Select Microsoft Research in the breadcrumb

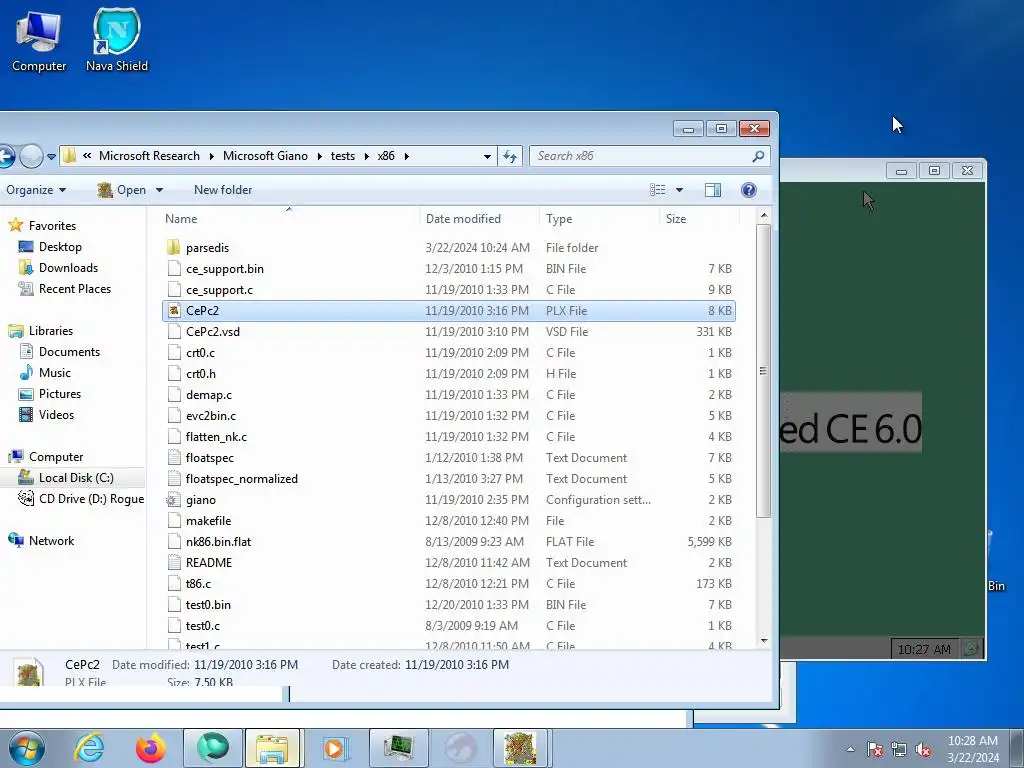(x=150, y=156)
